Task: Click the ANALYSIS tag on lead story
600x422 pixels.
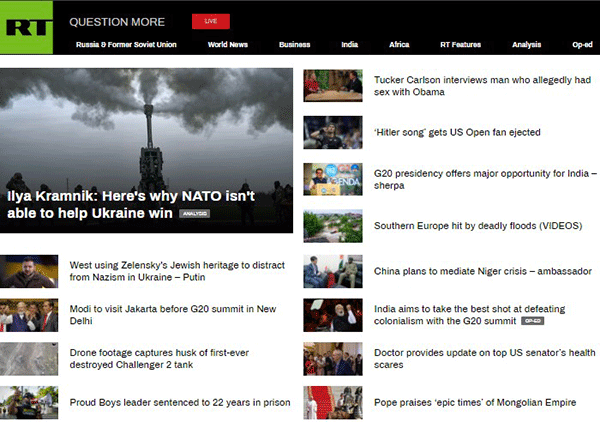Action: pos(194,213)
